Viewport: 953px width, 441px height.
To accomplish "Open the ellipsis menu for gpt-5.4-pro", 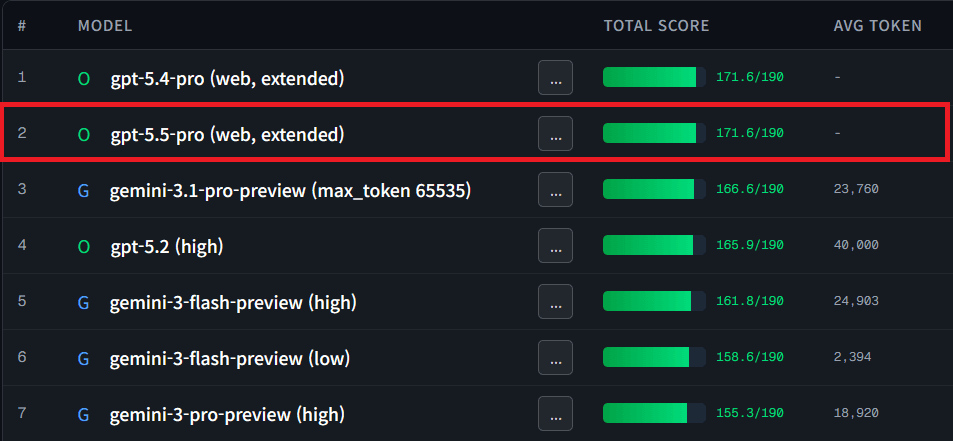I will pos(555,78).
